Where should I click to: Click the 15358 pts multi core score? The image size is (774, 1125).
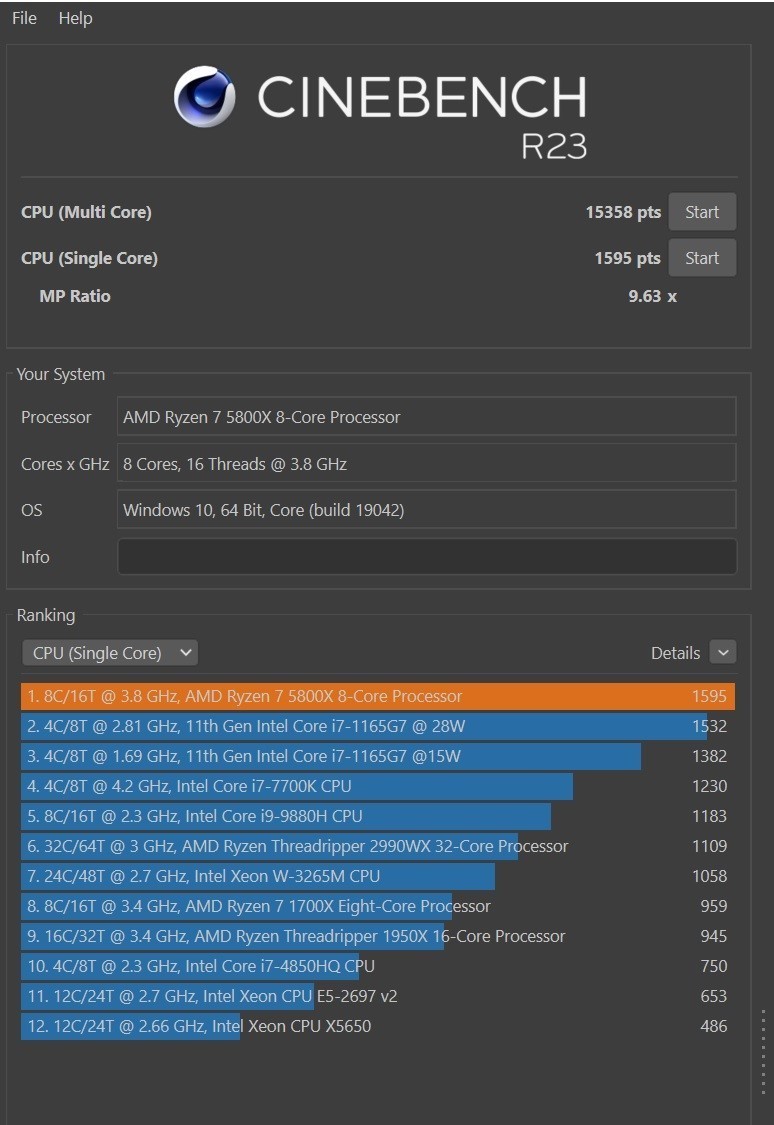coord(623,212)
